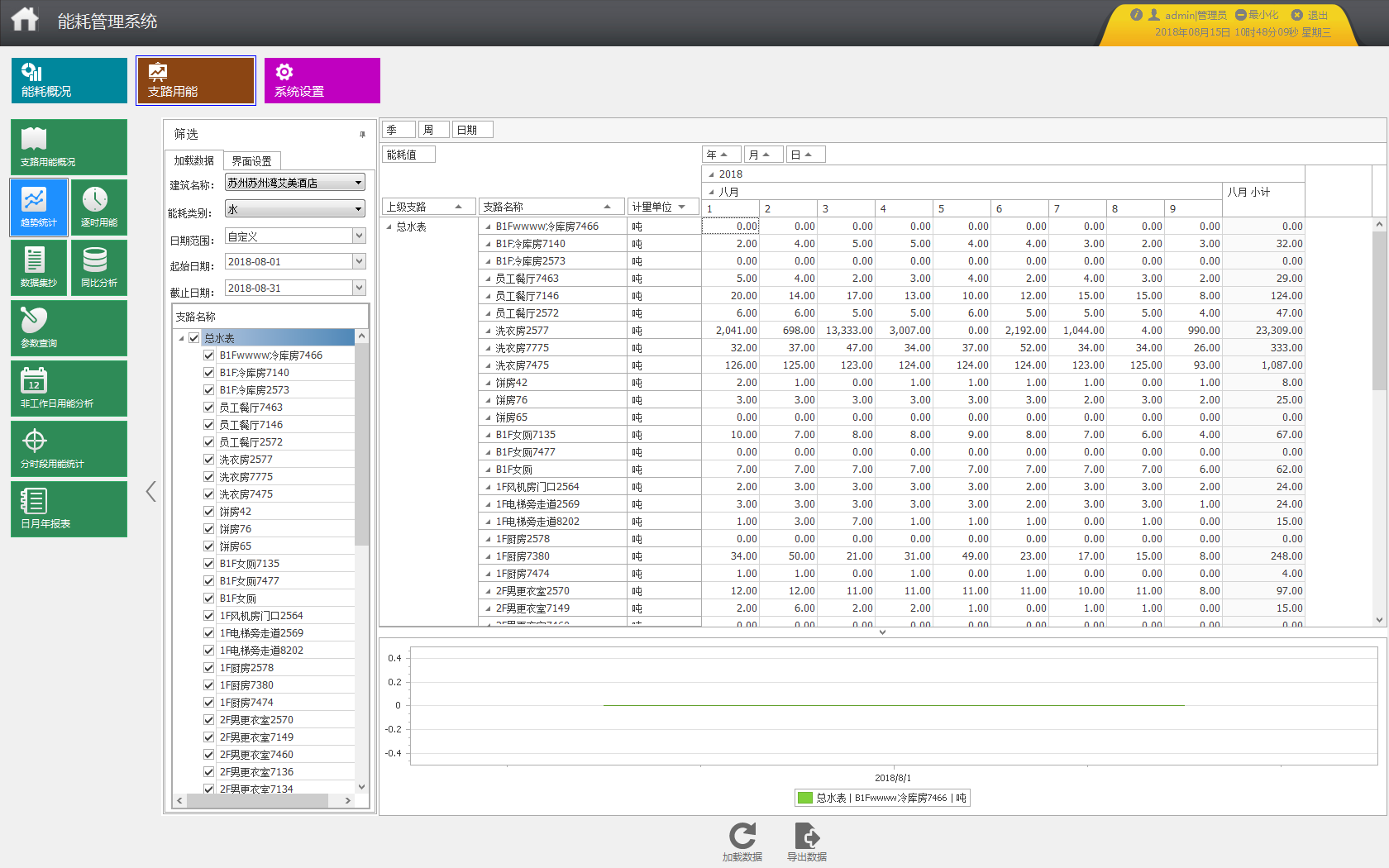Uncheck the 洗衣房7775 checkbox

pyautogui.click(x=209, y=477)
